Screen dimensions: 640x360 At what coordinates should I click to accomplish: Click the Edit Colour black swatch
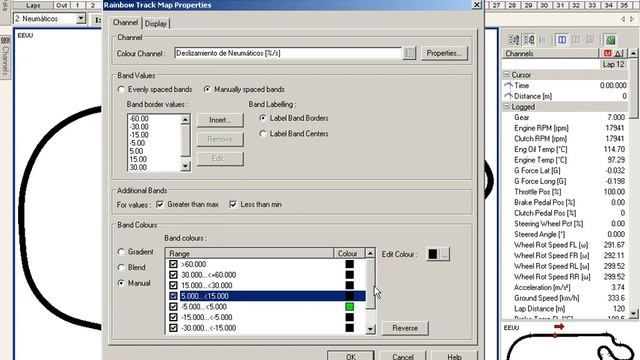(x=433, y=254)
